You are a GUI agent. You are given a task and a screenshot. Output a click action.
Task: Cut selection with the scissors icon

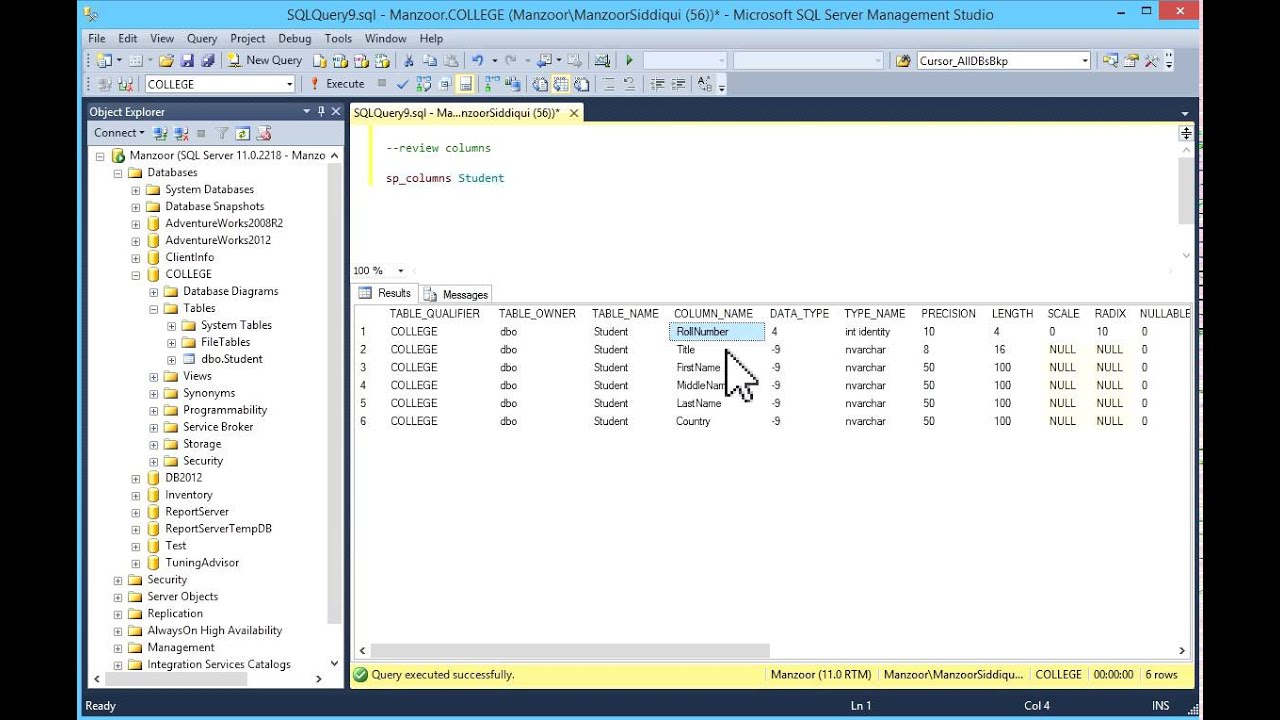pyautogui.click(x=408, y=61)
